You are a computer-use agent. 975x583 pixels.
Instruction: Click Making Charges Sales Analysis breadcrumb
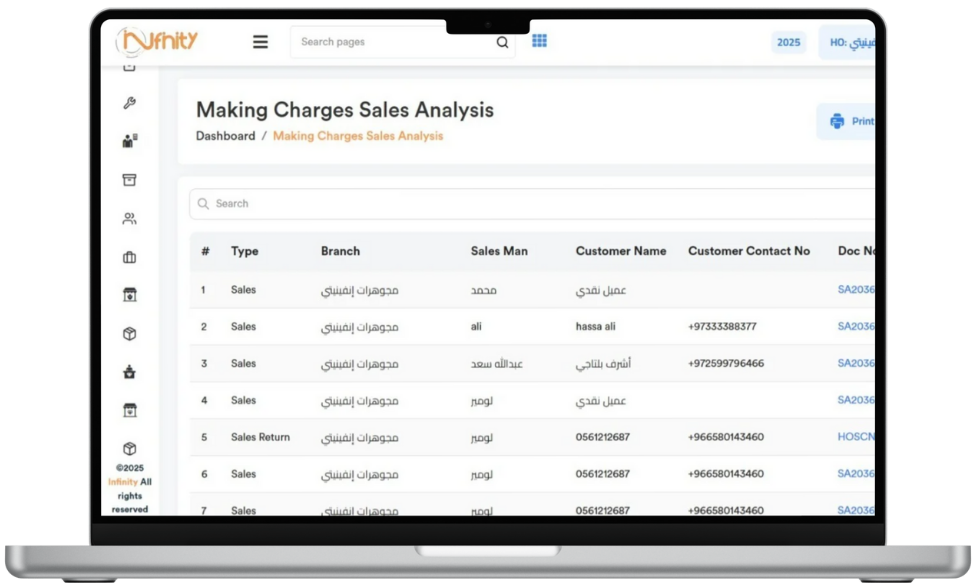click(357, 136)
